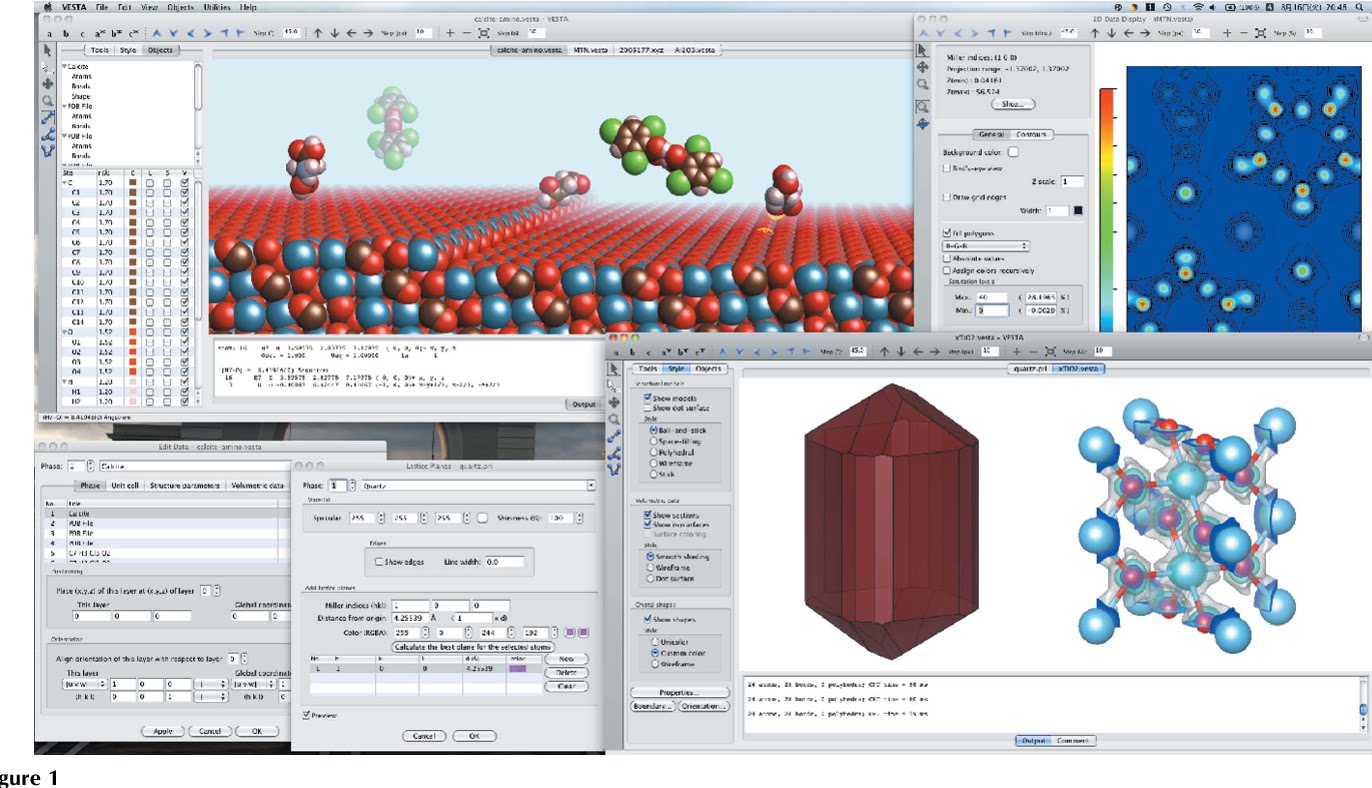Click the translate down arrow in calcite toolbar

(x=335, y=32)
